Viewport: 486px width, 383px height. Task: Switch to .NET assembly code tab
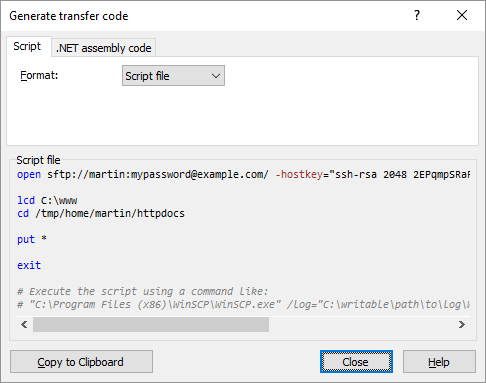(x=104, y=48)
